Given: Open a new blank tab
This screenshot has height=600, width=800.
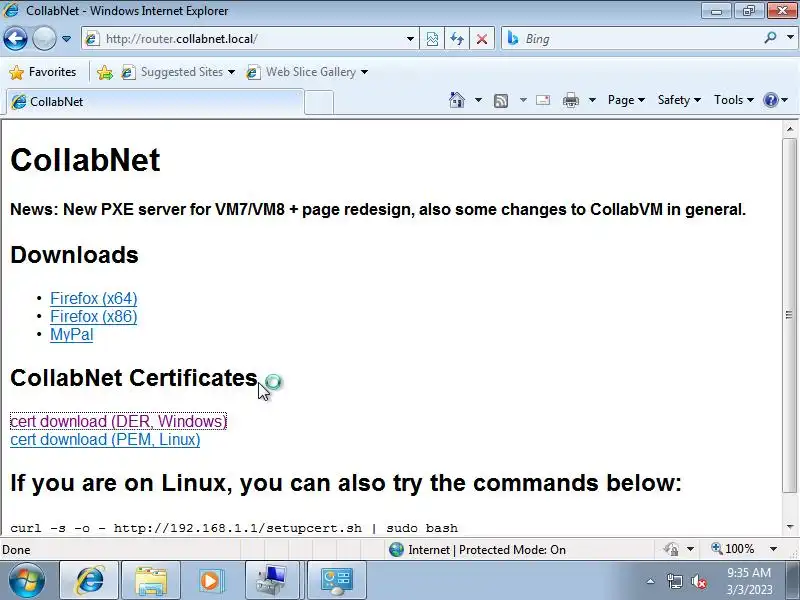Looking at the screenshot, I should tap(319, 102).
